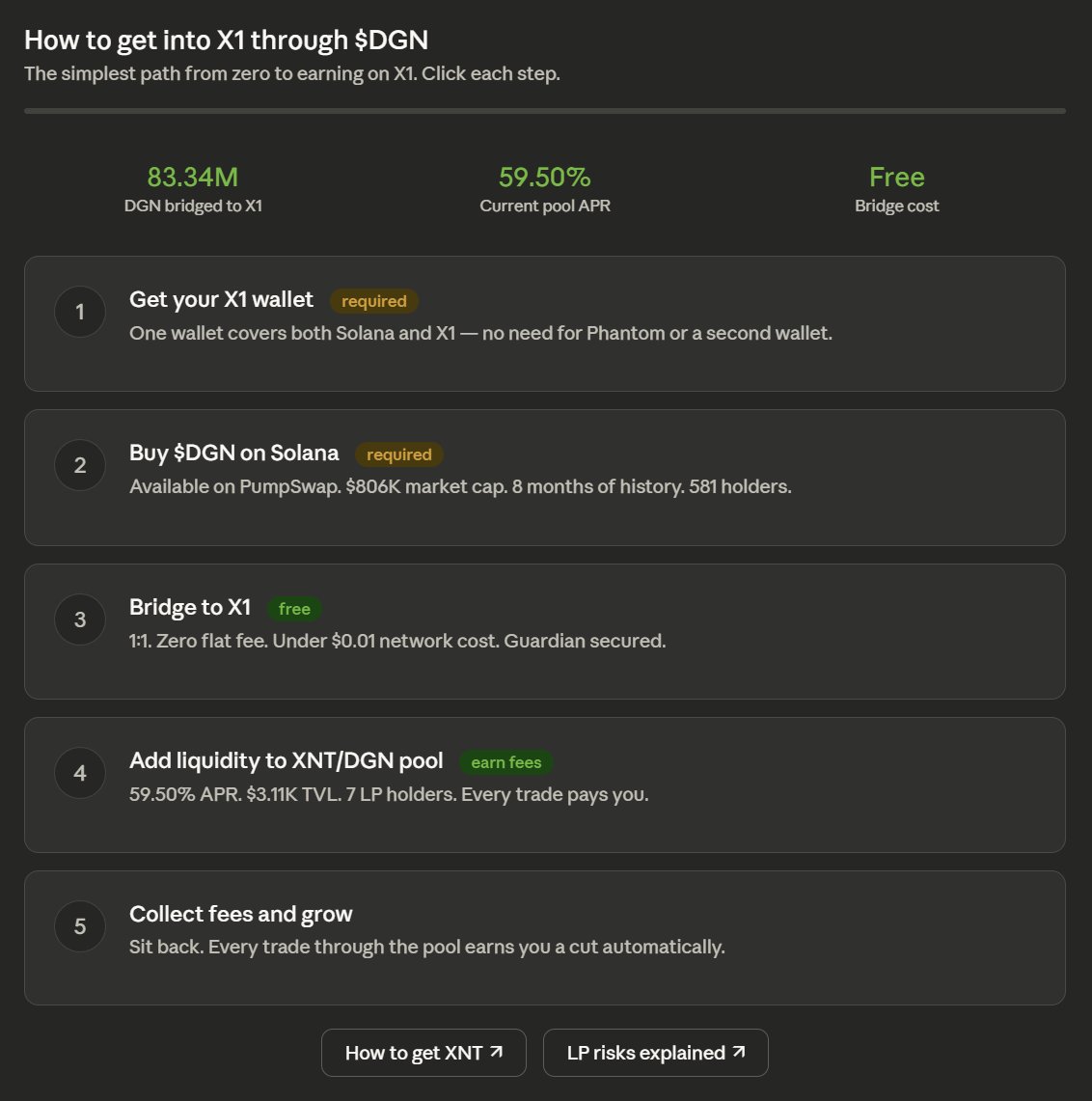Click the 'required' badge on Buy $DGN step
1092x1101 pixels.
click(x=399, y=454)
